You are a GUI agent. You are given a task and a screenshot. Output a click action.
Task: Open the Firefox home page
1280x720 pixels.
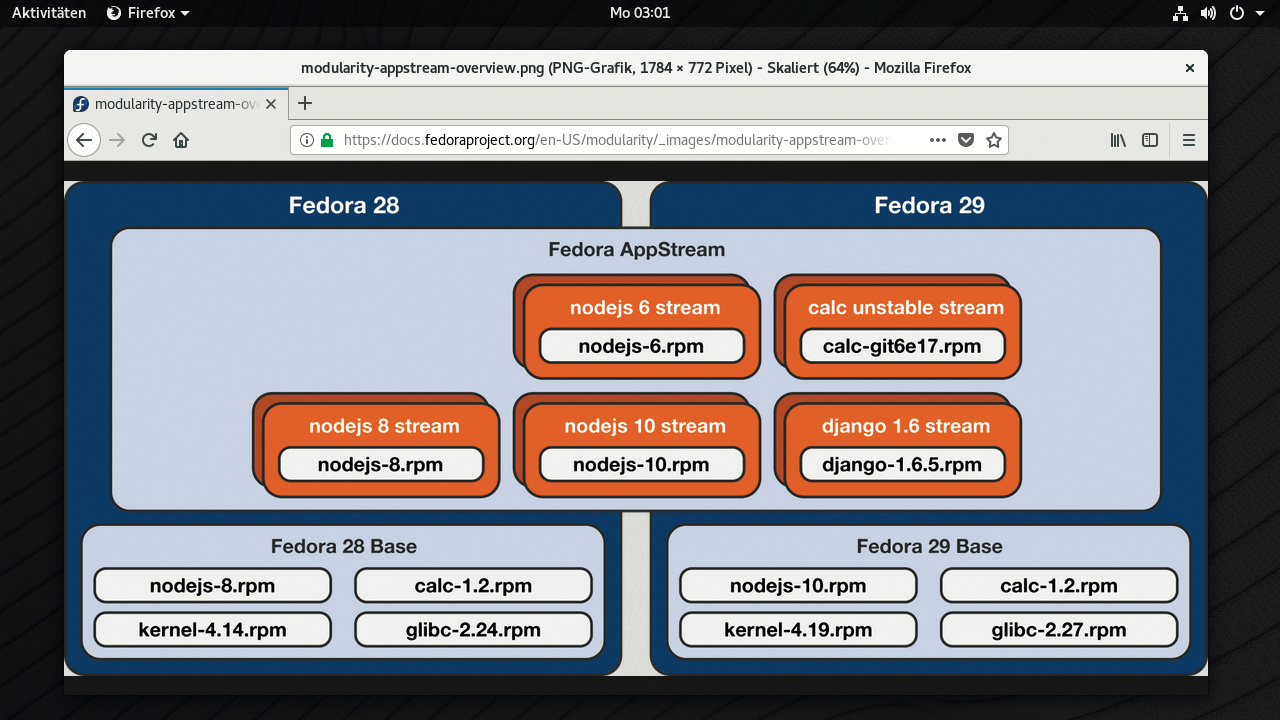point(181,140)
